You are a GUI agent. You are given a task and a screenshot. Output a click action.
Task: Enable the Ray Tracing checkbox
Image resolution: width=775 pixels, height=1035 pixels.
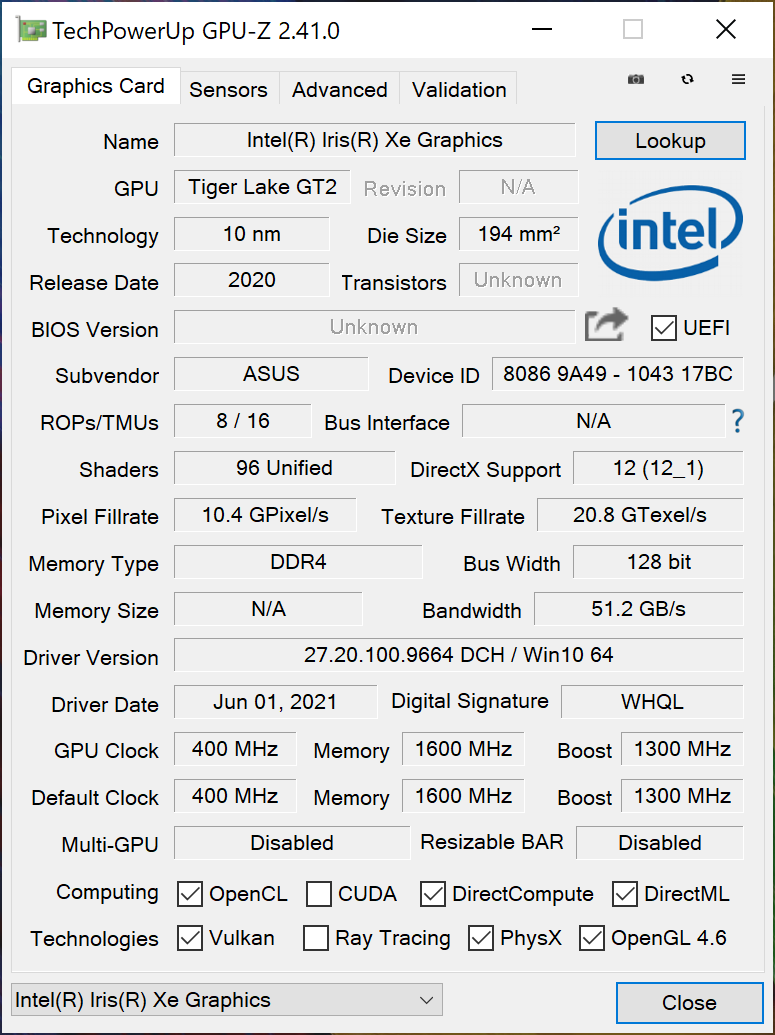pyautogui.click(x=316, y=938)
